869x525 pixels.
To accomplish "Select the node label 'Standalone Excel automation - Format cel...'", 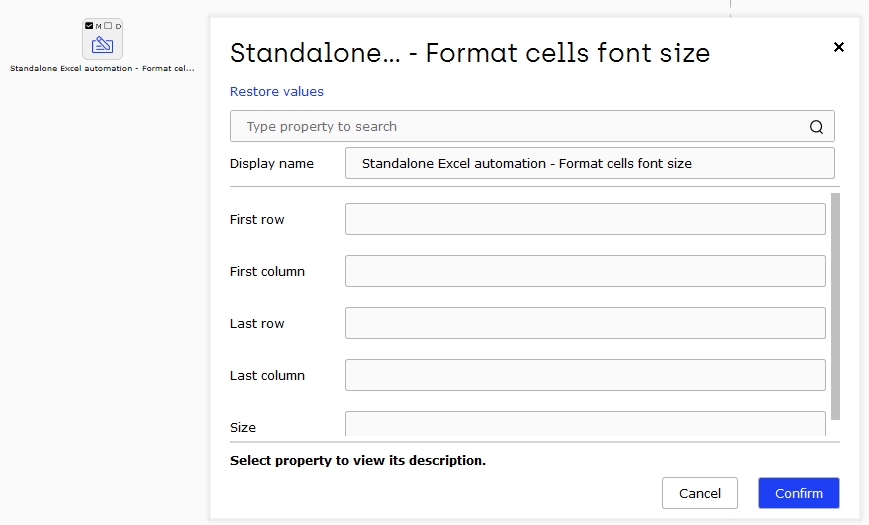I will click(x=102, y=68).
